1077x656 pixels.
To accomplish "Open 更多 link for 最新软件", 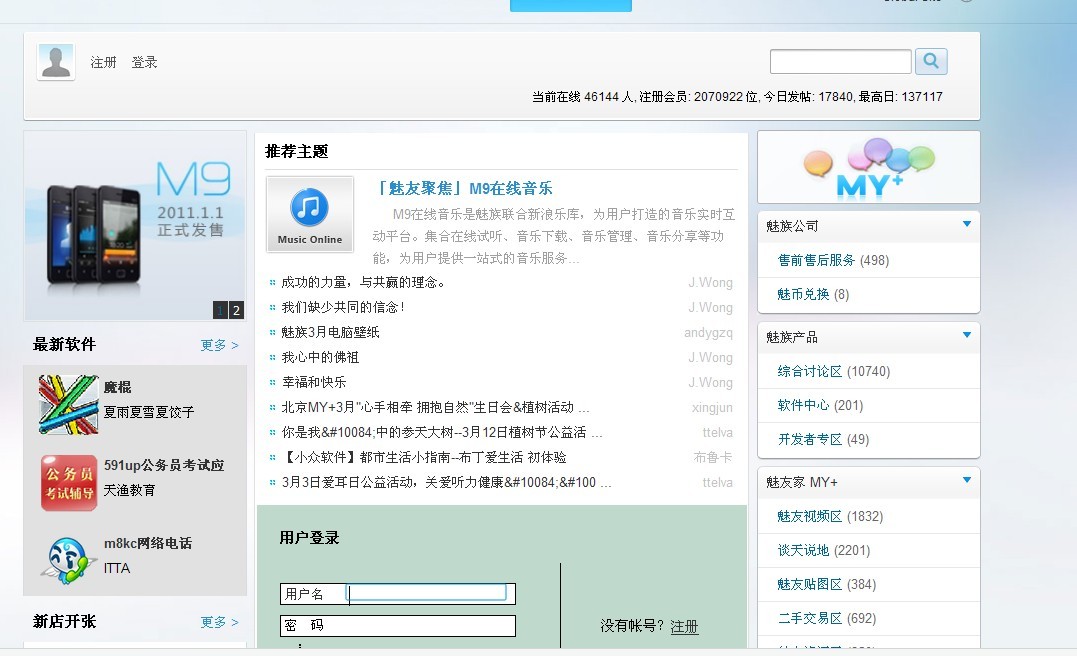I will (219, 345).
